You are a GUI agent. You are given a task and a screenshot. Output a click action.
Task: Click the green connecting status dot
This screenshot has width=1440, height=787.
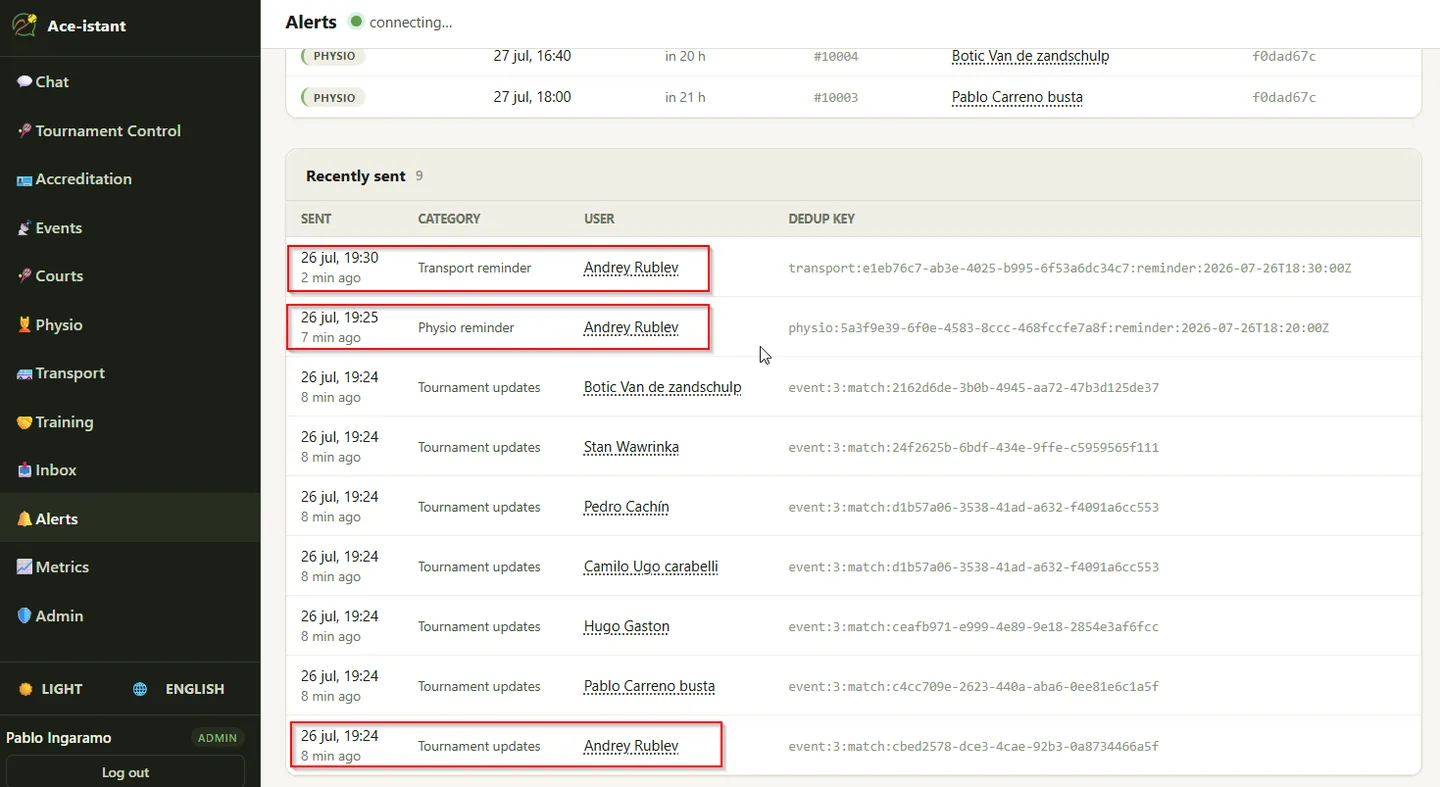(356, 21)
